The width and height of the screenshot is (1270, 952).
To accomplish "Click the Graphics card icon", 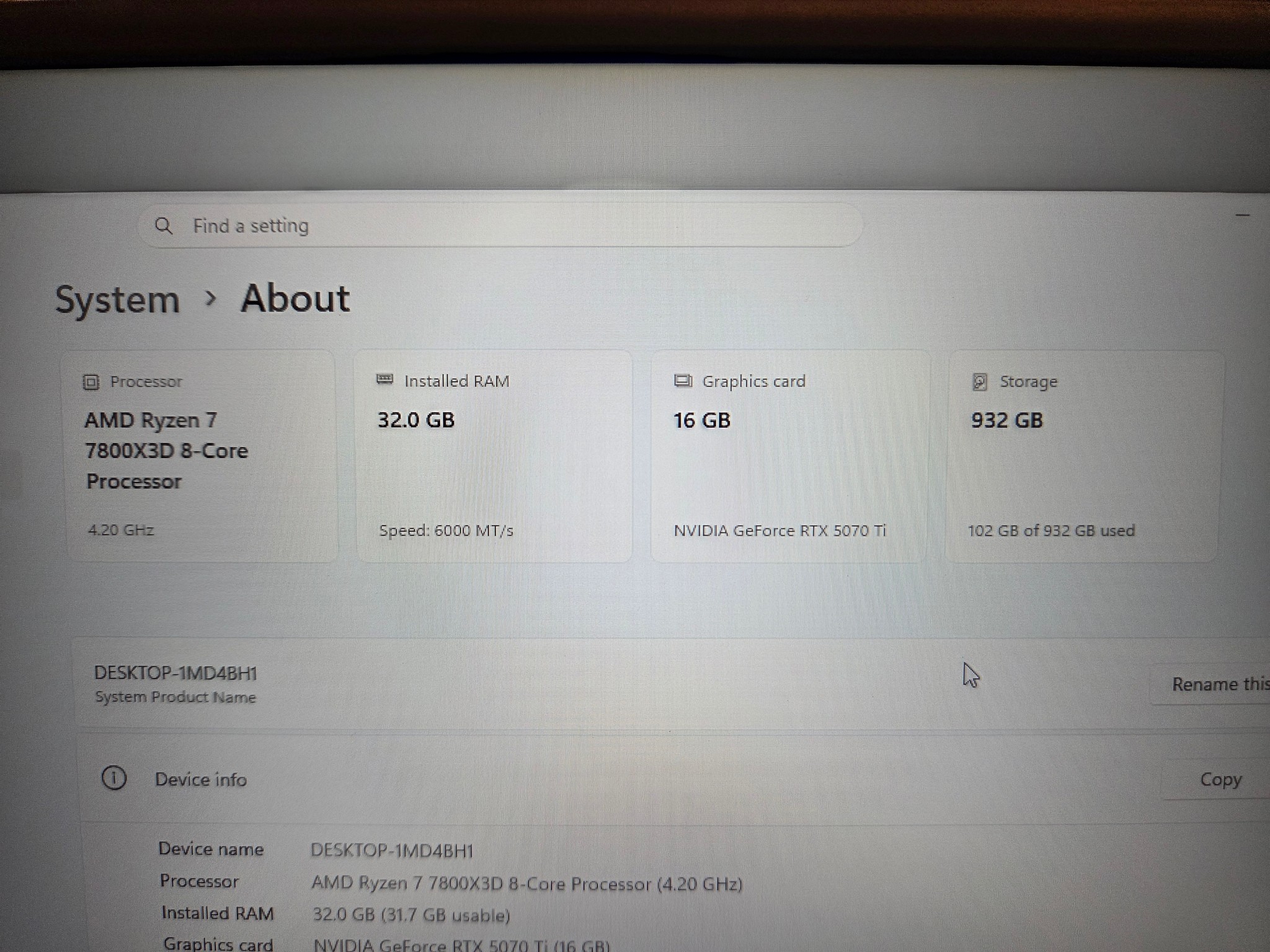I will point(683,381).
